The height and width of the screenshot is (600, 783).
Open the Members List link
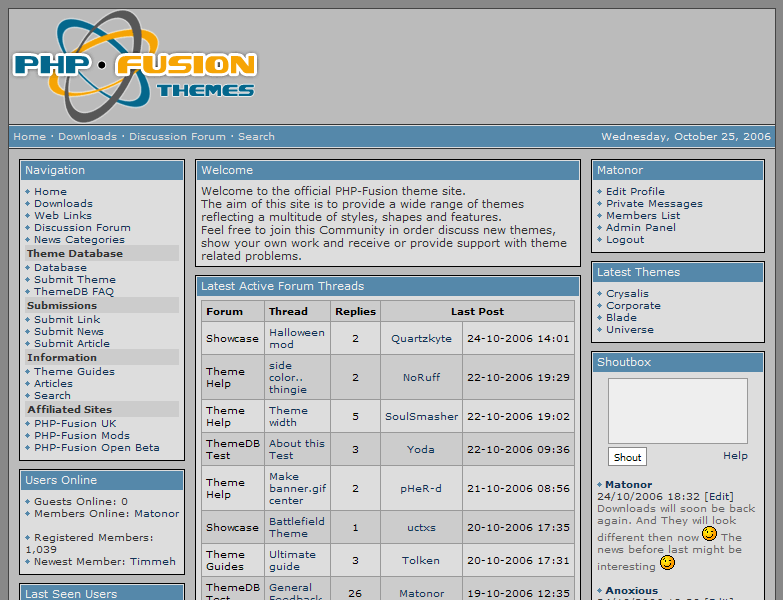[x=643, y=216]
